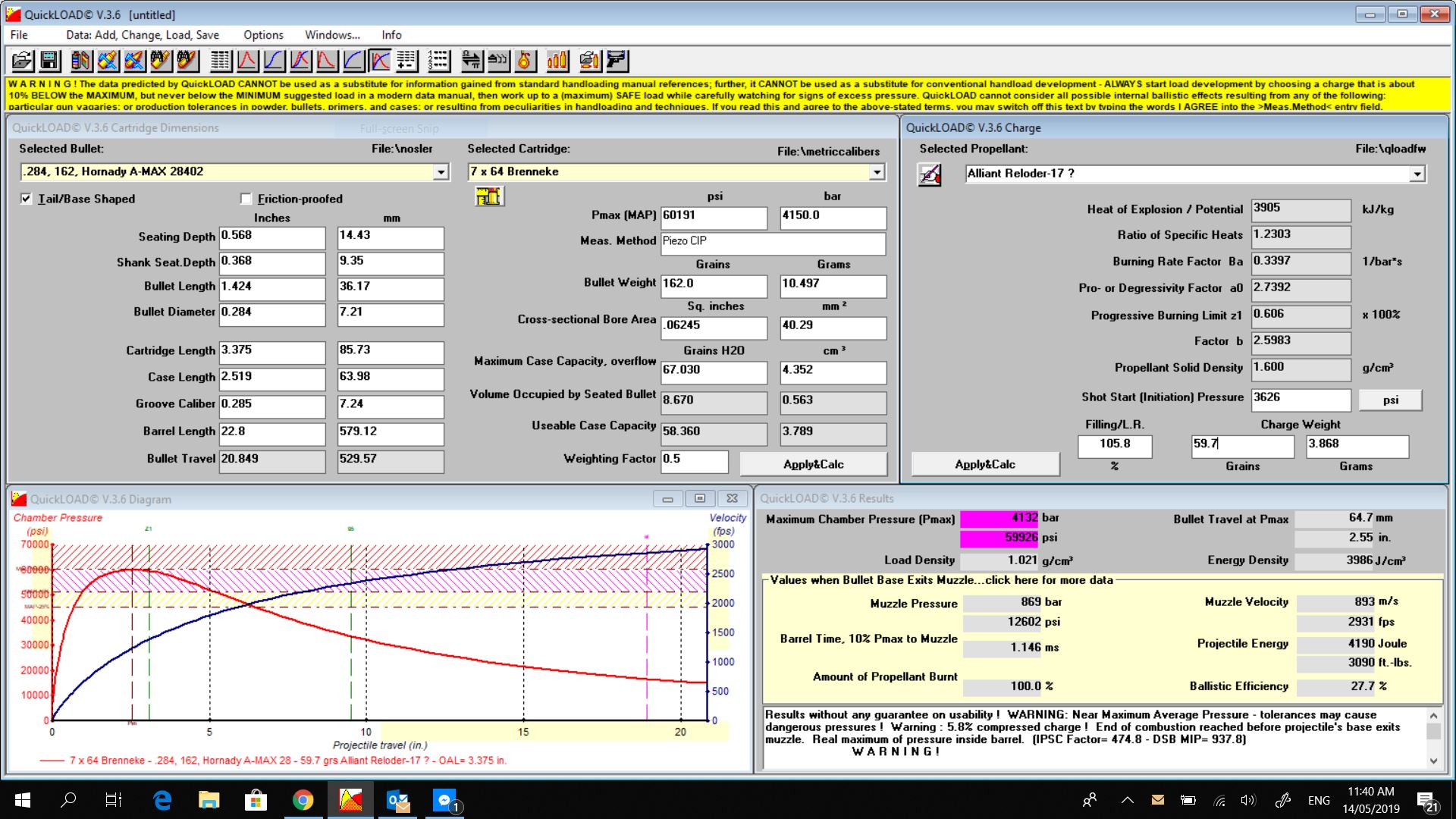Click the pistol toolbar icon
The height and width of the screenshot is (819, 1456).
pyautogui.click(x=617, y=60)
